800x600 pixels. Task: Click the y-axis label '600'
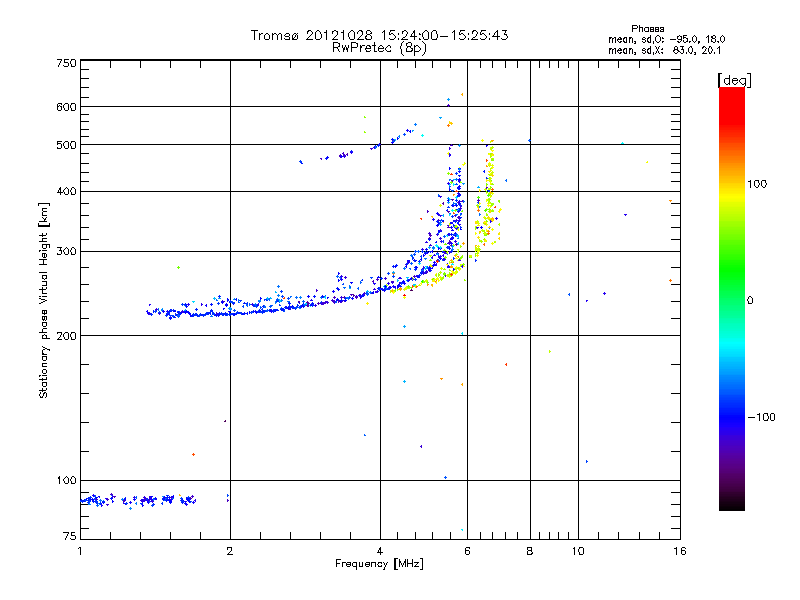pos(66,107)
